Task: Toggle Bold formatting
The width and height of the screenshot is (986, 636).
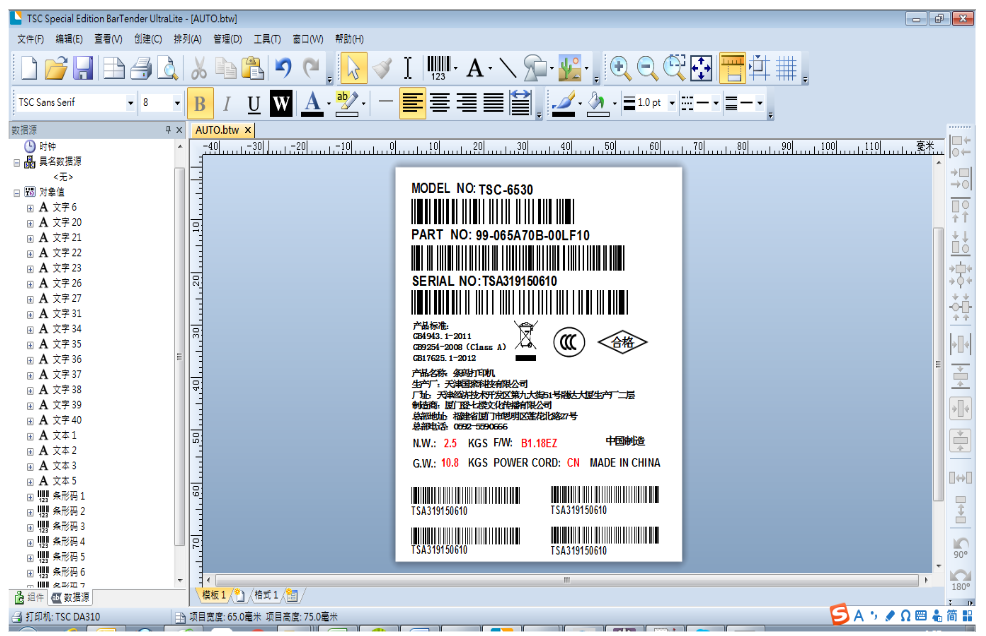Action: 200,103
